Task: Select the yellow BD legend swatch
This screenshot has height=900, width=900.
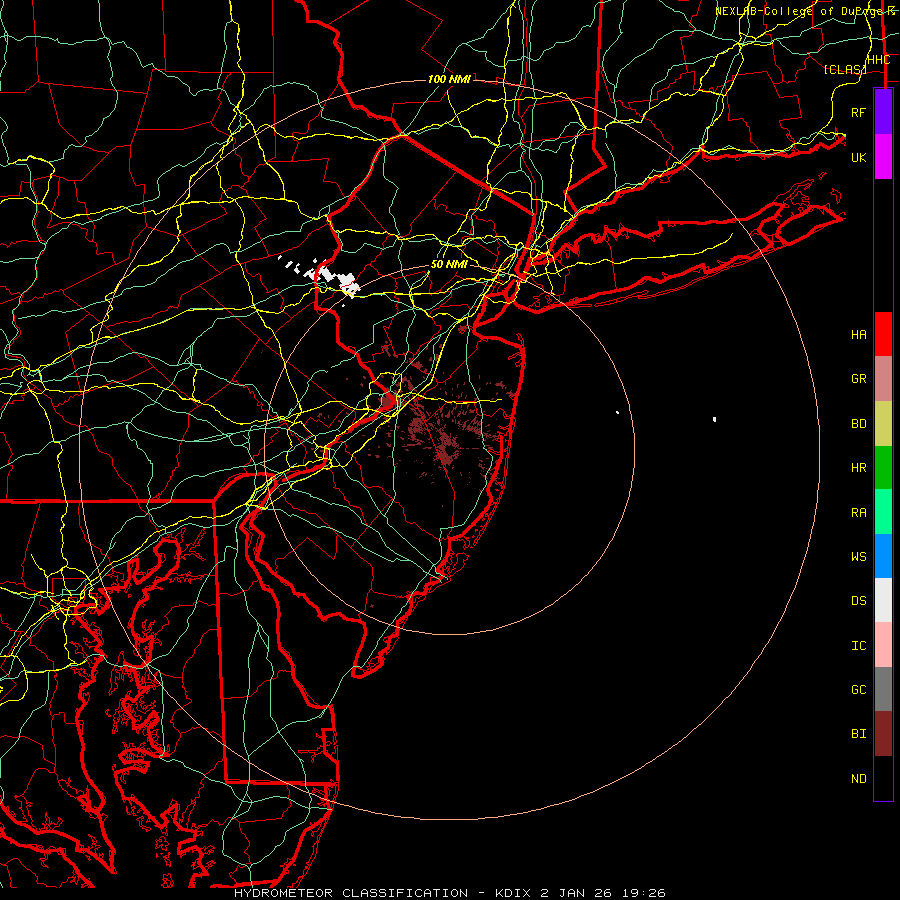Action: (883, 423)
